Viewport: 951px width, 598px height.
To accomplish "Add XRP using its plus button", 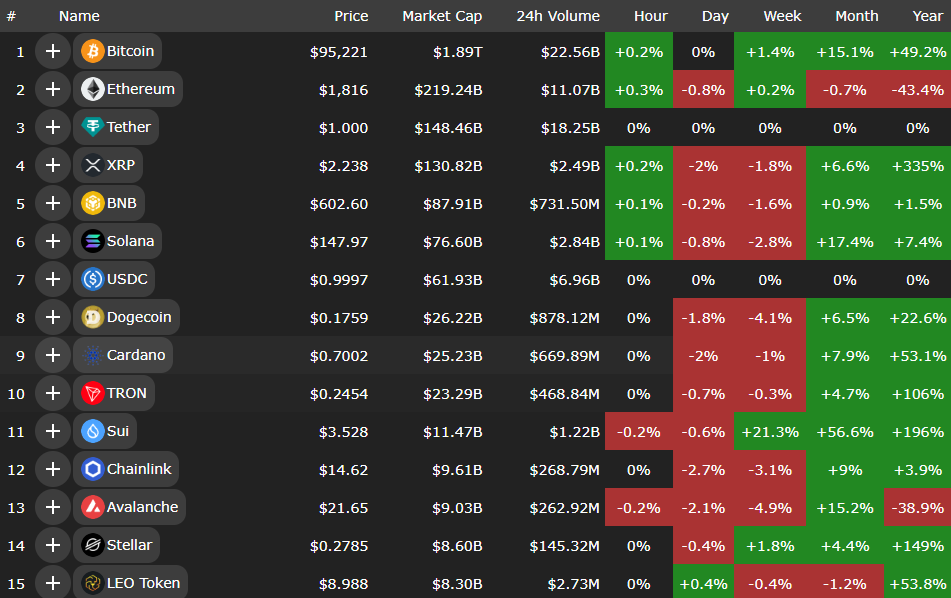I will [52, 165].
